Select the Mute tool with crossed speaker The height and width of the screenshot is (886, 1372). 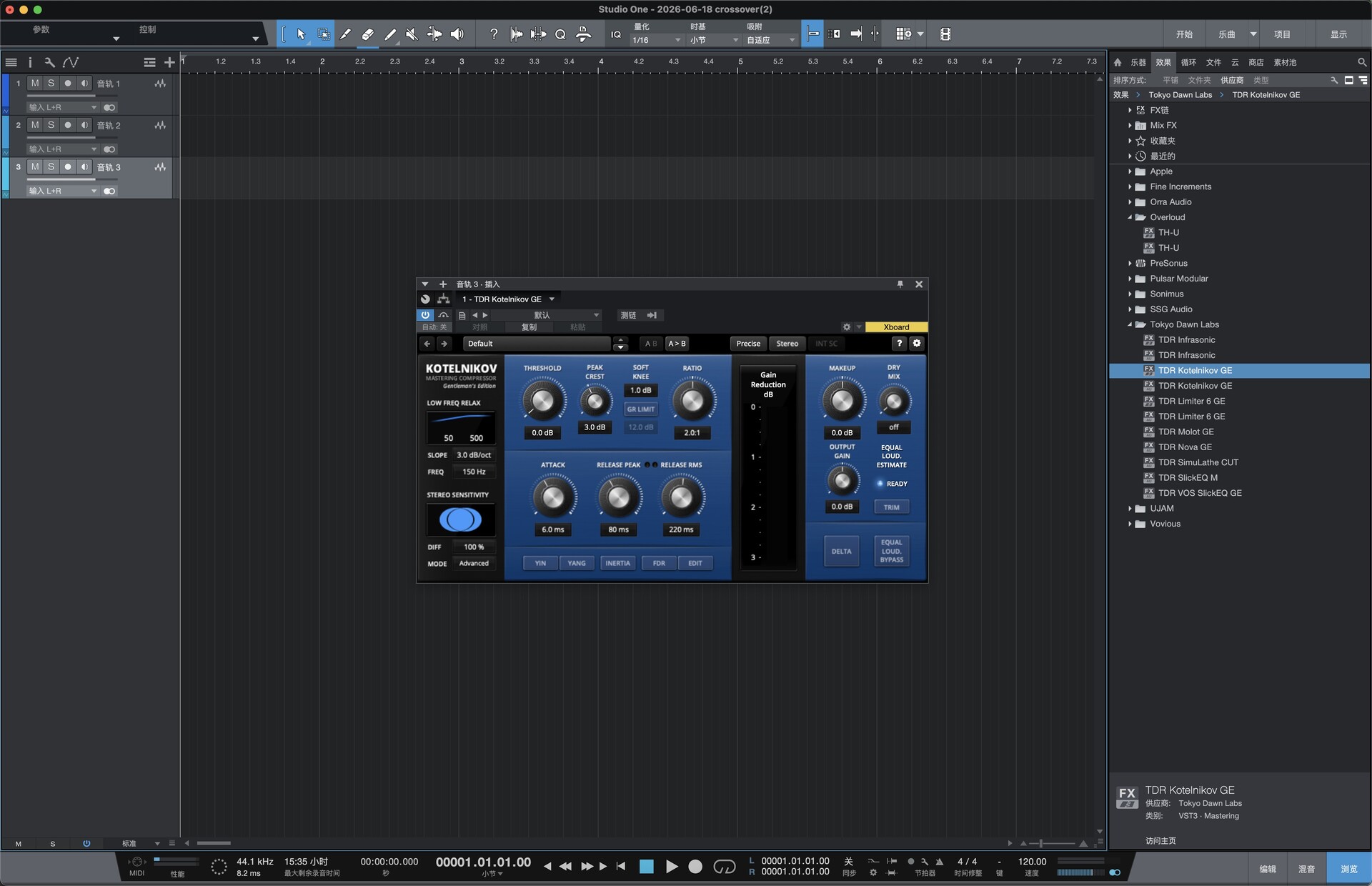click(412, 34)
